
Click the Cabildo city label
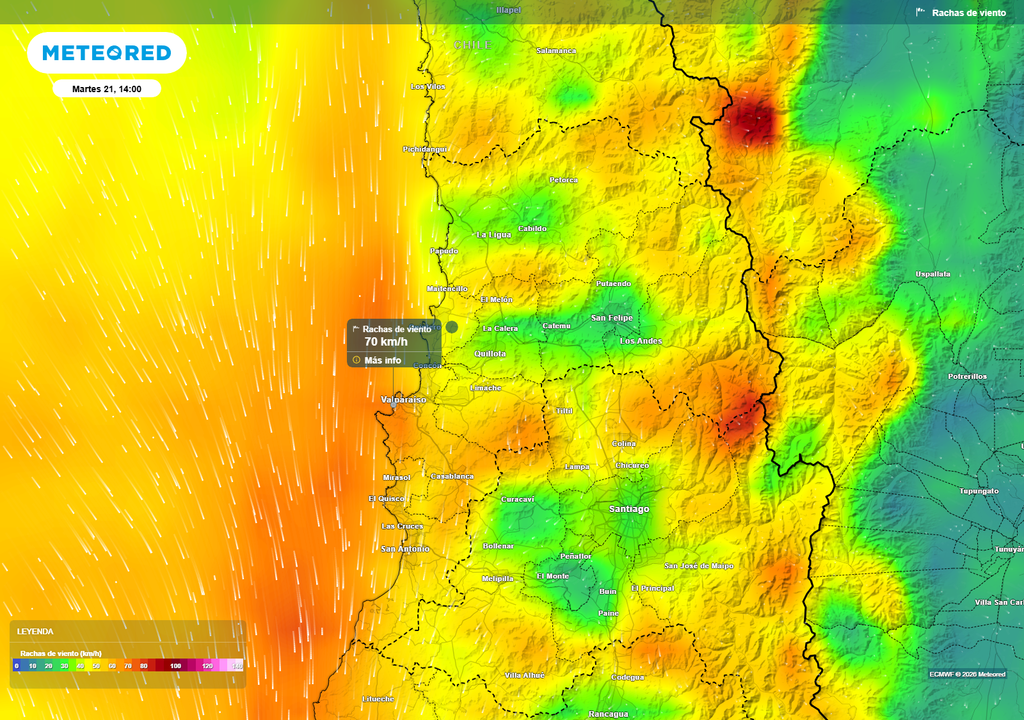(532, 229)
